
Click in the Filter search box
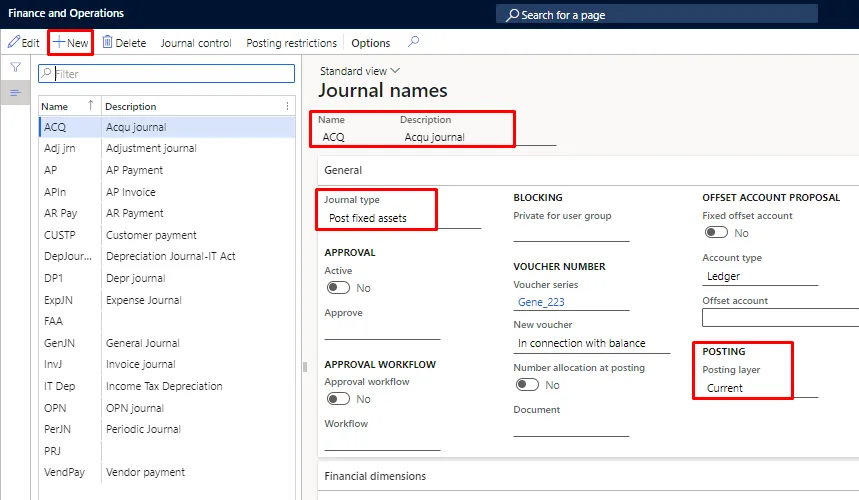pyautogui.click(x=167, y=73)
